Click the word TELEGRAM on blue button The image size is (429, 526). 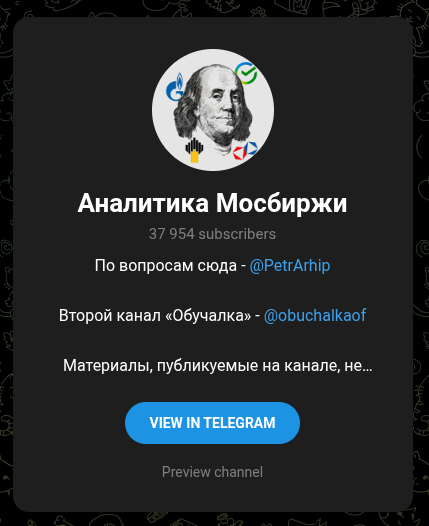point(239,423)
